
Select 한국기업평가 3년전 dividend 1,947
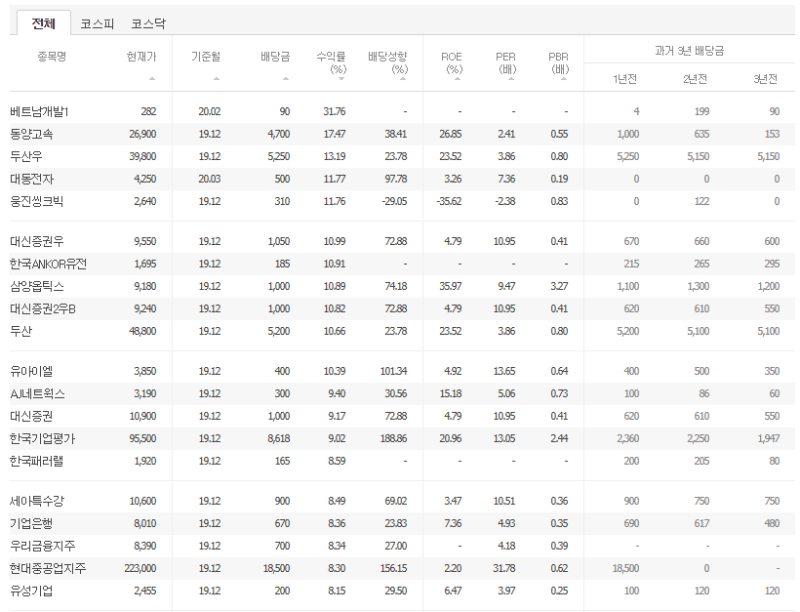coord(768,439)
